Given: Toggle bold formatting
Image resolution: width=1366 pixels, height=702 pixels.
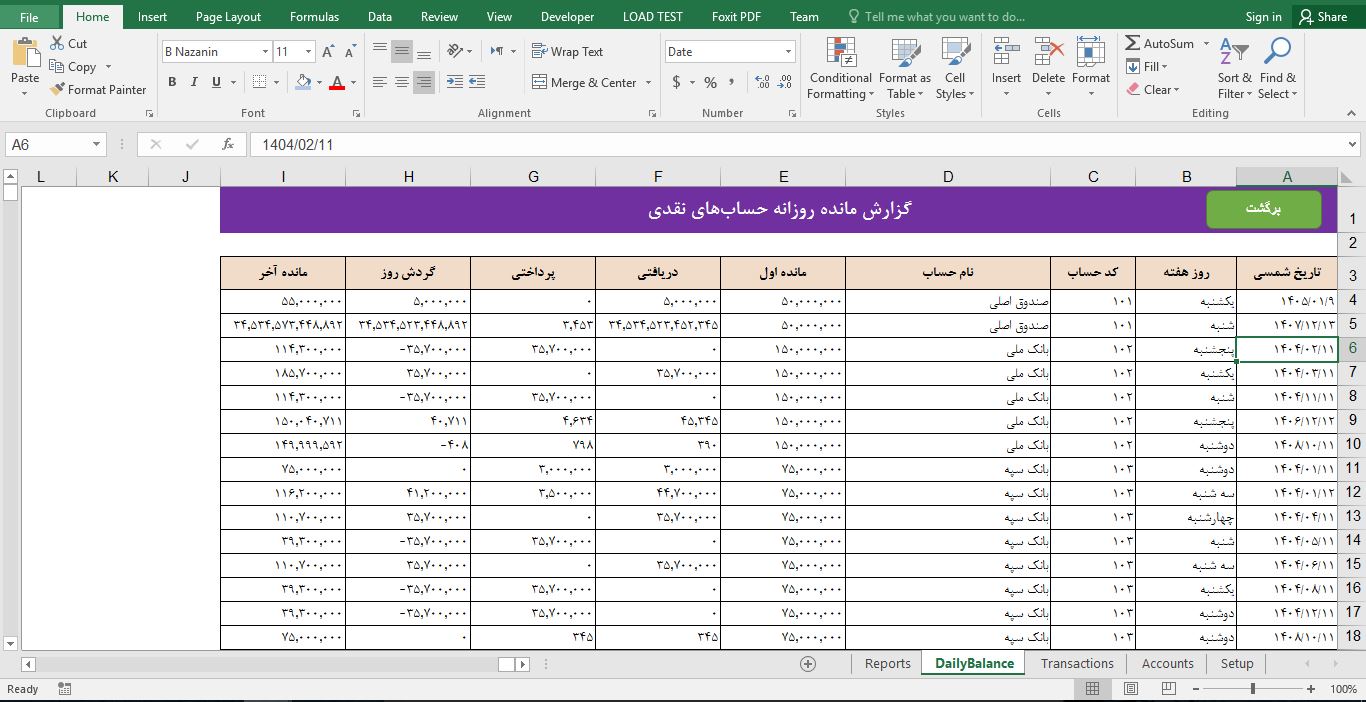Looking at the screenshot, I should pyautogui.click(x=172, y=81).
